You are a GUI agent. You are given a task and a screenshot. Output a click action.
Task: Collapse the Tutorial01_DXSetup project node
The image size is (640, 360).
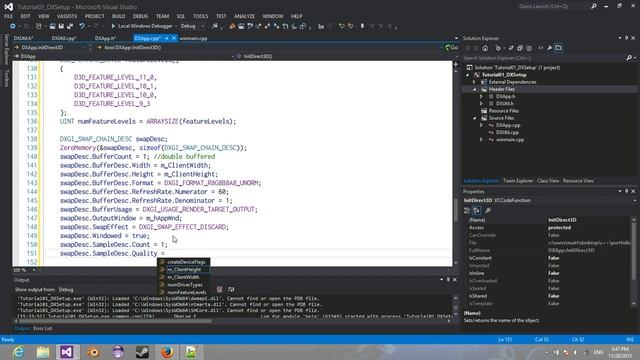(468, 75)
